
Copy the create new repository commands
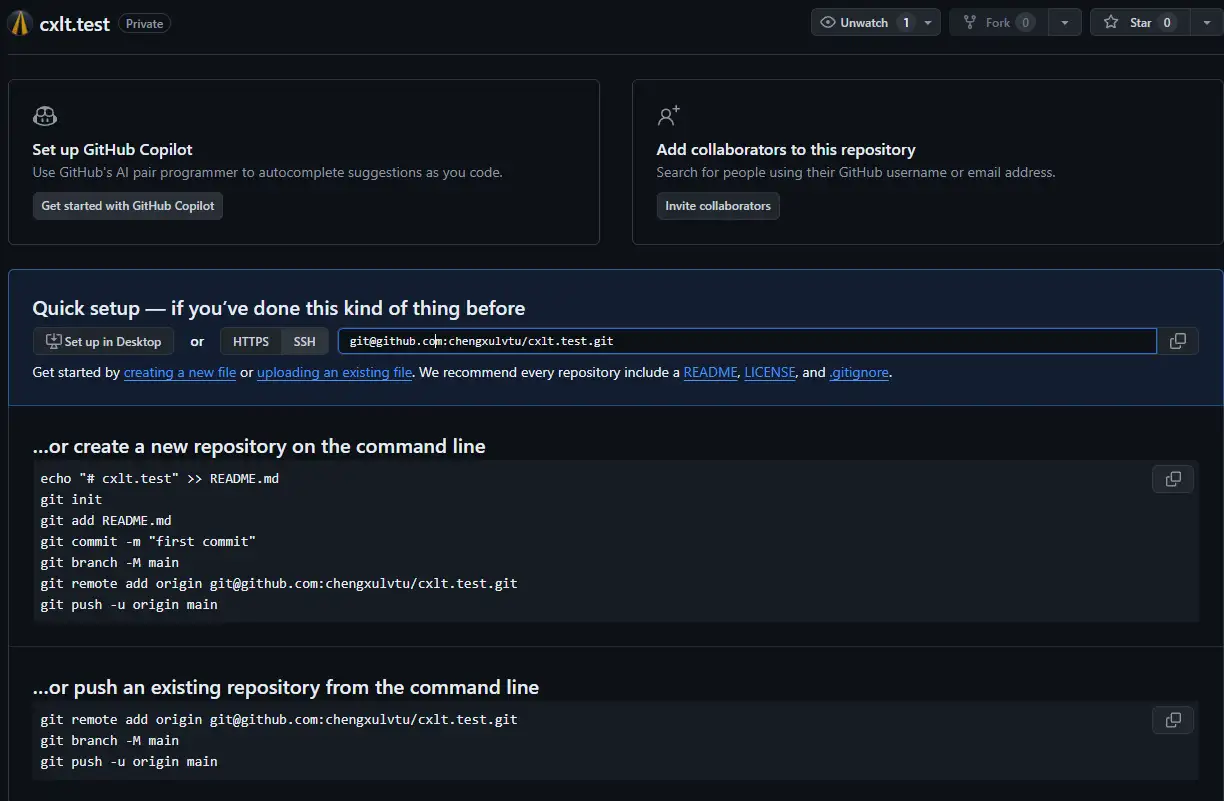pyautogui.click(x=1173, y=479)
